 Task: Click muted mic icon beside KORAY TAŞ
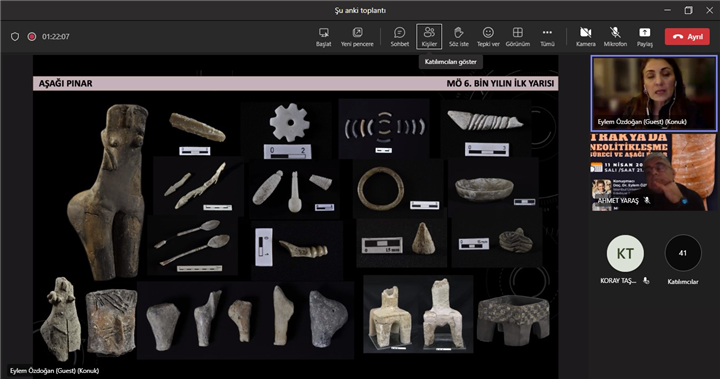pyautogui.click(x=646, y=281)
